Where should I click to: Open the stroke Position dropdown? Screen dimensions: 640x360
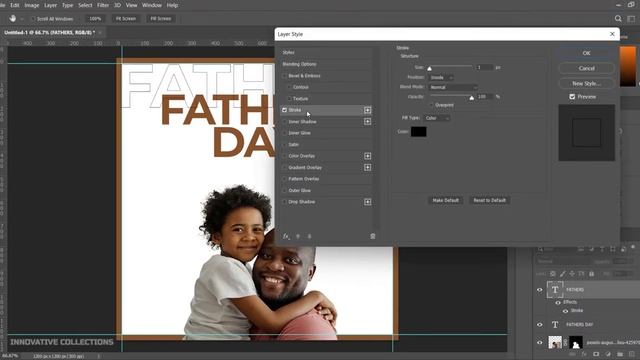pos(441,77)
